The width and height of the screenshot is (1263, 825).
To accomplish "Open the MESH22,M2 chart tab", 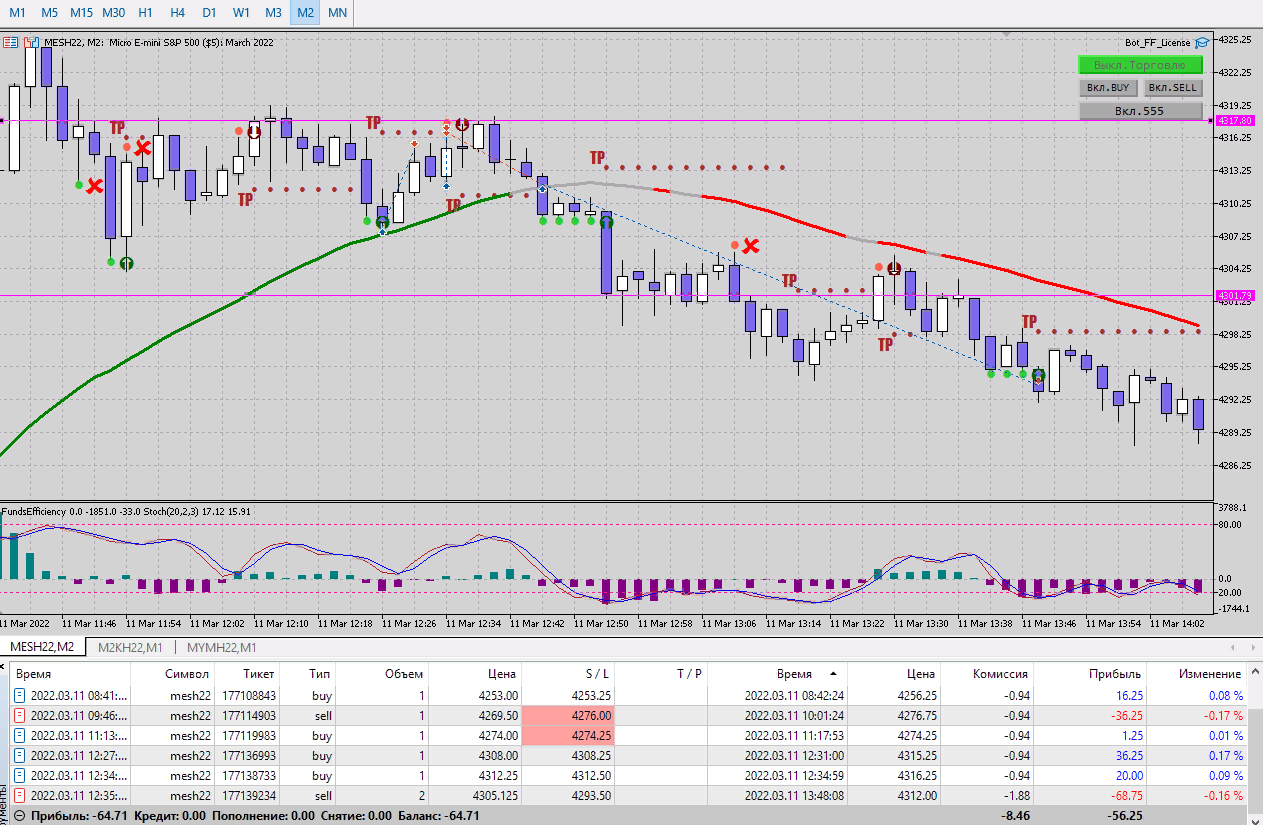I will click(x=42, y=647).
